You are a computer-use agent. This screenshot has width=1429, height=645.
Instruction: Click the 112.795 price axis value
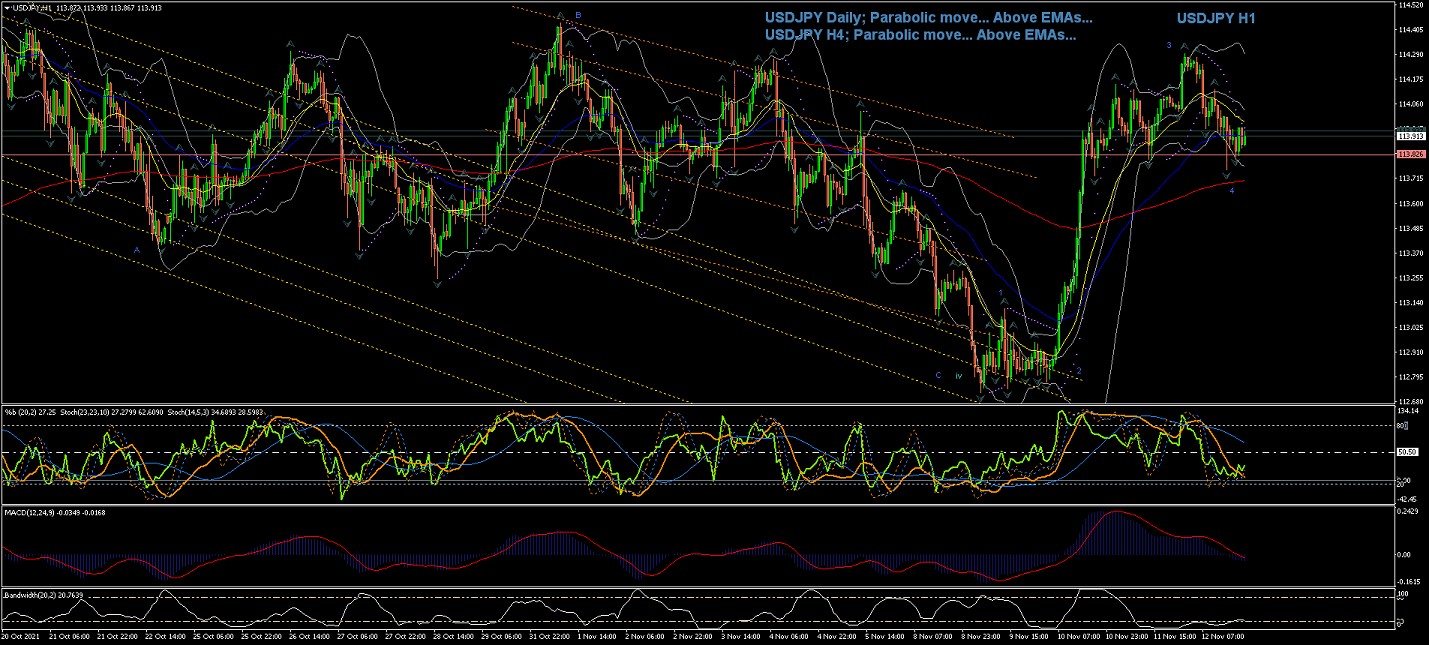pos(1411,377)
